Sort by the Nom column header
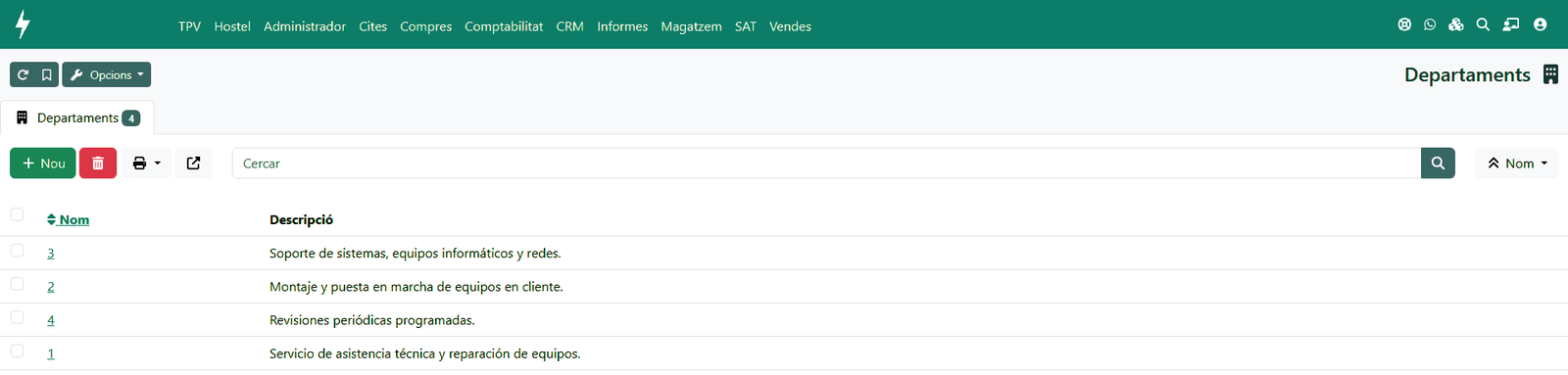Screen dimensions: 1568x375 point(68,219)
